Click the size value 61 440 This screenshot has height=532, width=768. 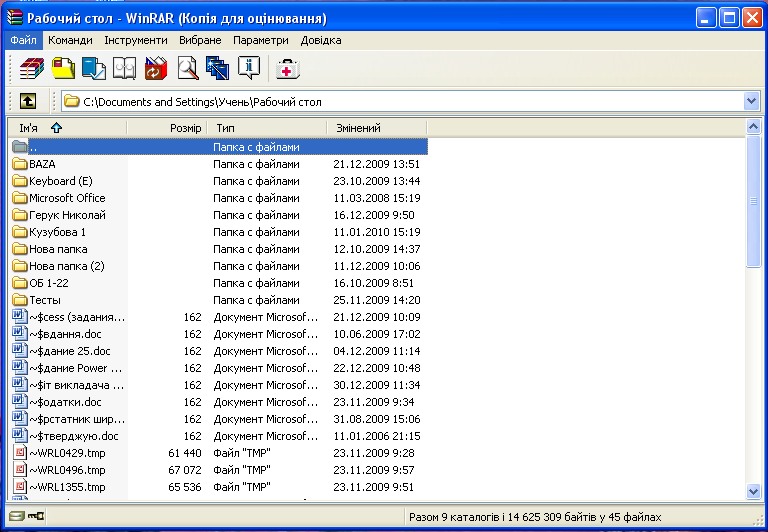click(185, 453)
